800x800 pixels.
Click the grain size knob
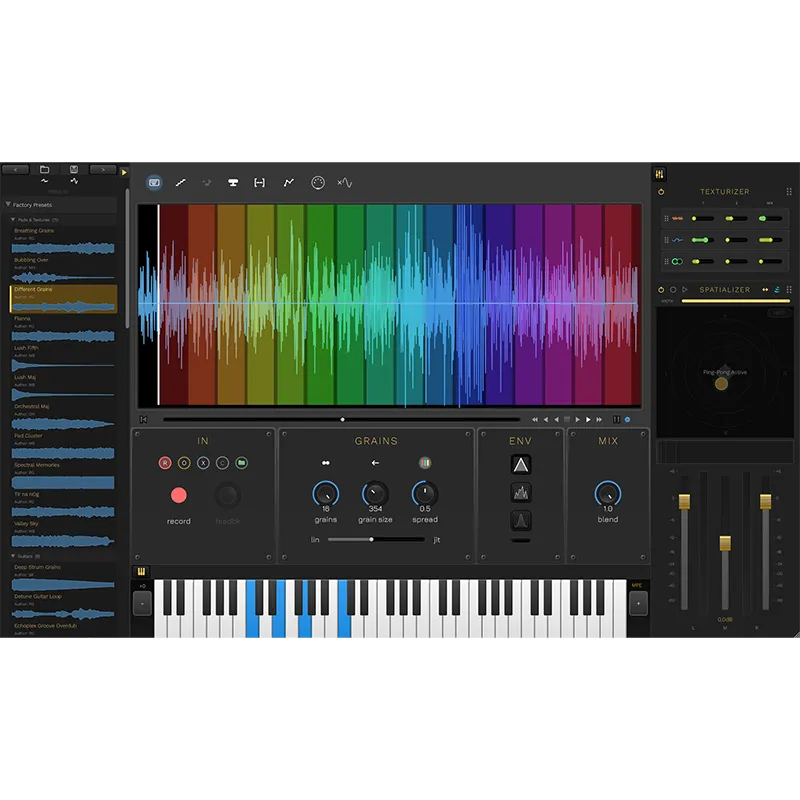coord(375,493)
